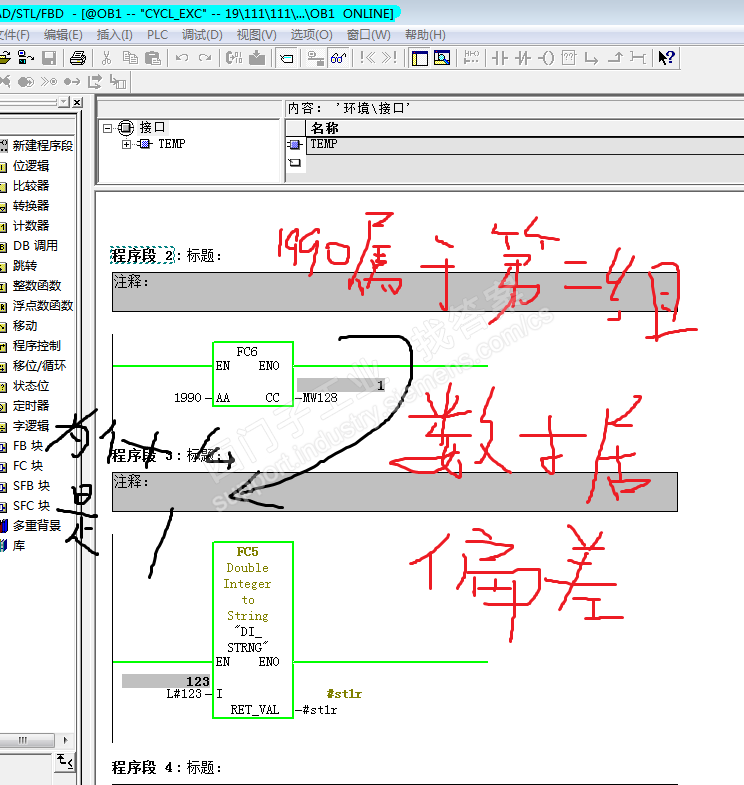Image resolution: width=744 pixels, height=785 pixels.
Task: Select 定时器 category
Action: coord(31,406)
